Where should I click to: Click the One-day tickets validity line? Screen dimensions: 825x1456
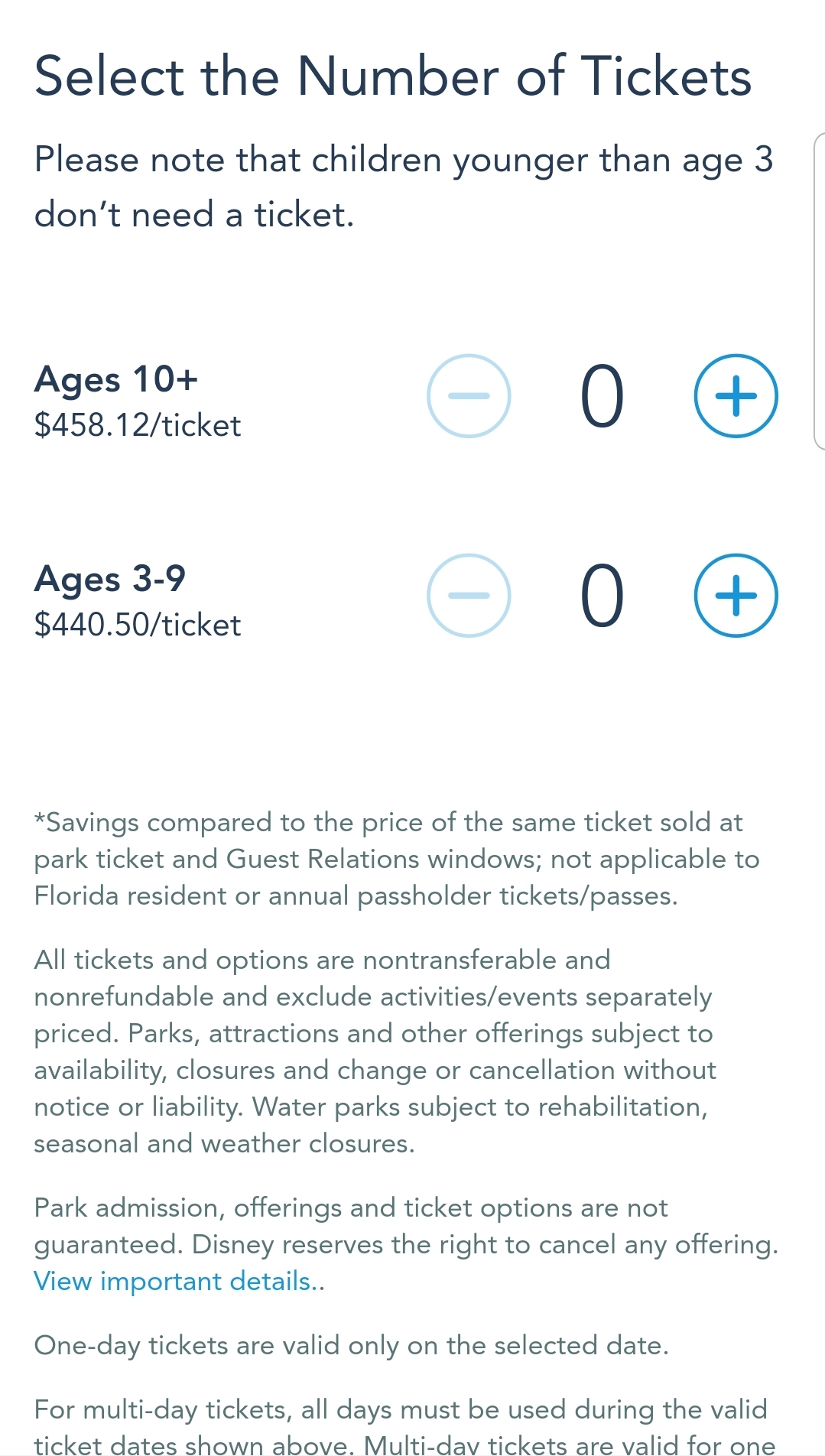tap(352, 1345)
